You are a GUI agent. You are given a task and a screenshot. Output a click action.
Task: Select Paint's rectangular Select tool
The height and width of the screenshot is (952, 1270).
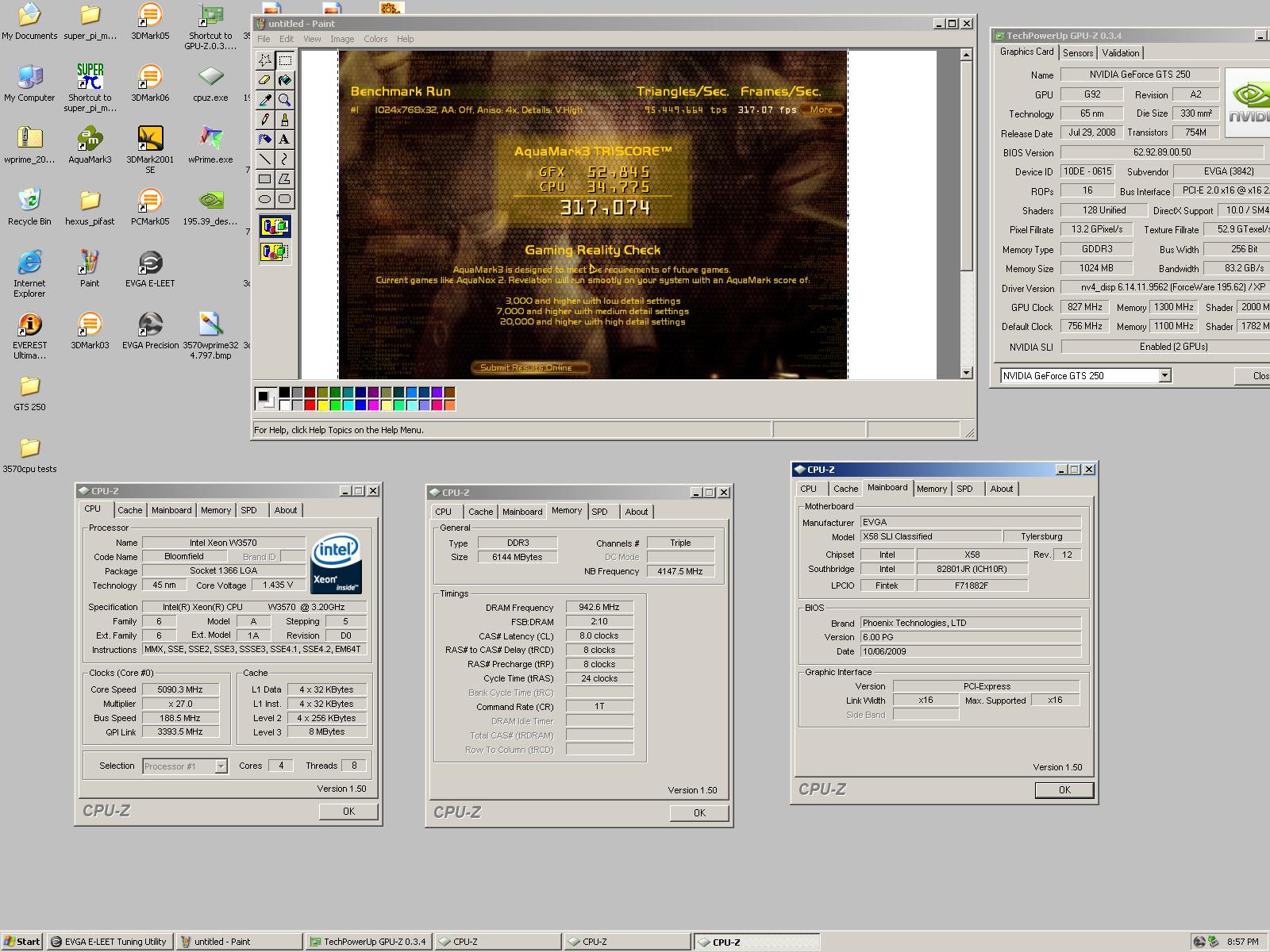coord(285,60)
